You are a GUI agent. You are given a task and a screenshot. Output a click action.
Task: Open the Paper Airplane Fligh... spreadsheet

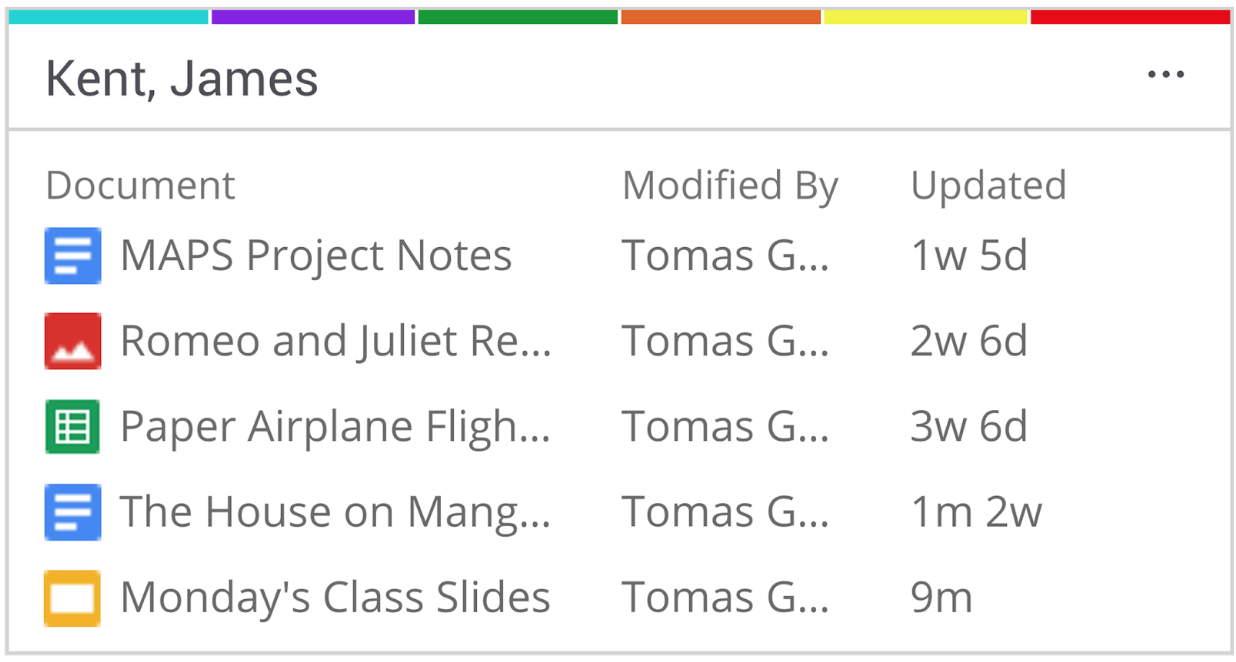[335, 426]
